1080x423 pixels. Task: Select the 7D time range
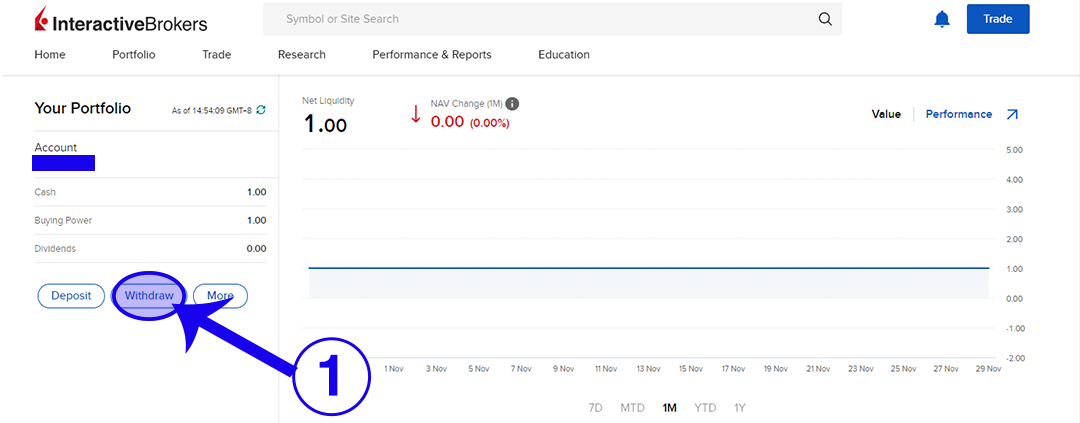point(595,408)
